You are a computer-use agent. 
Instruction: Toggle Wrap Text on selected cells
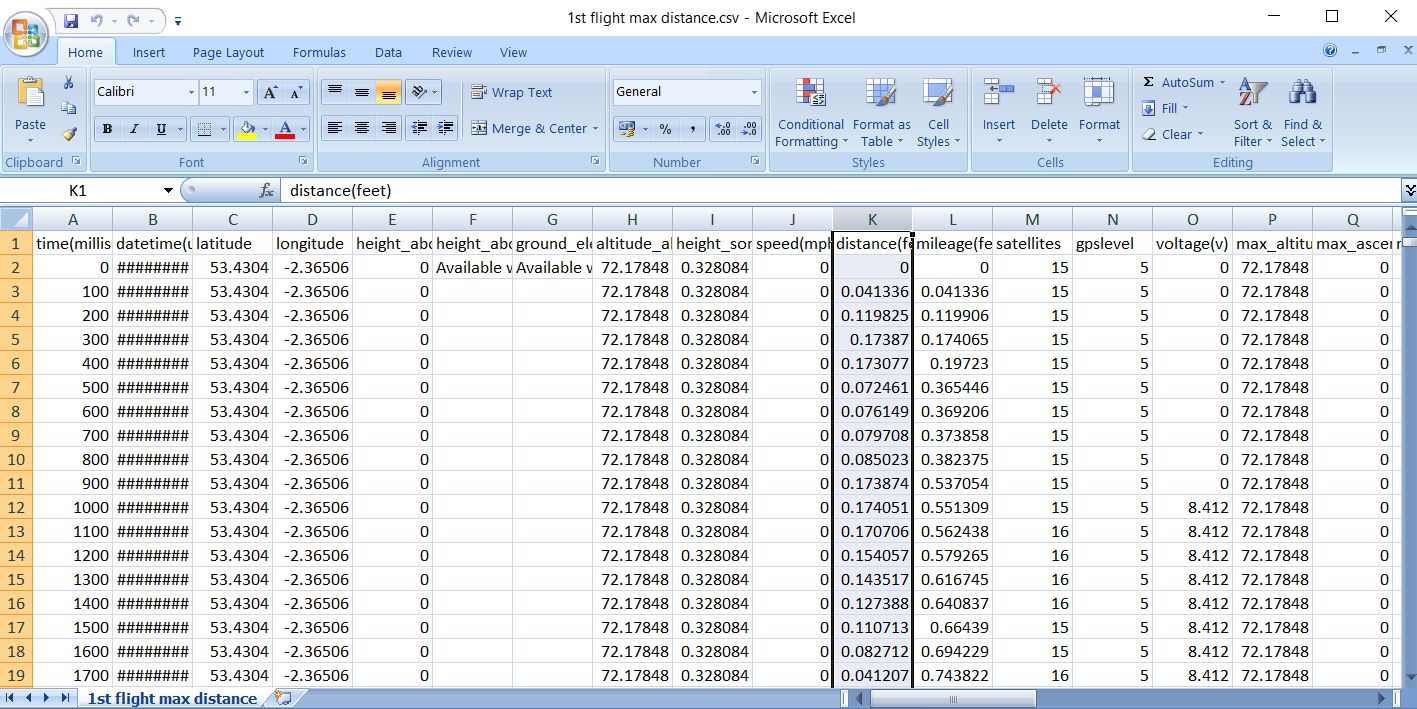512,92
